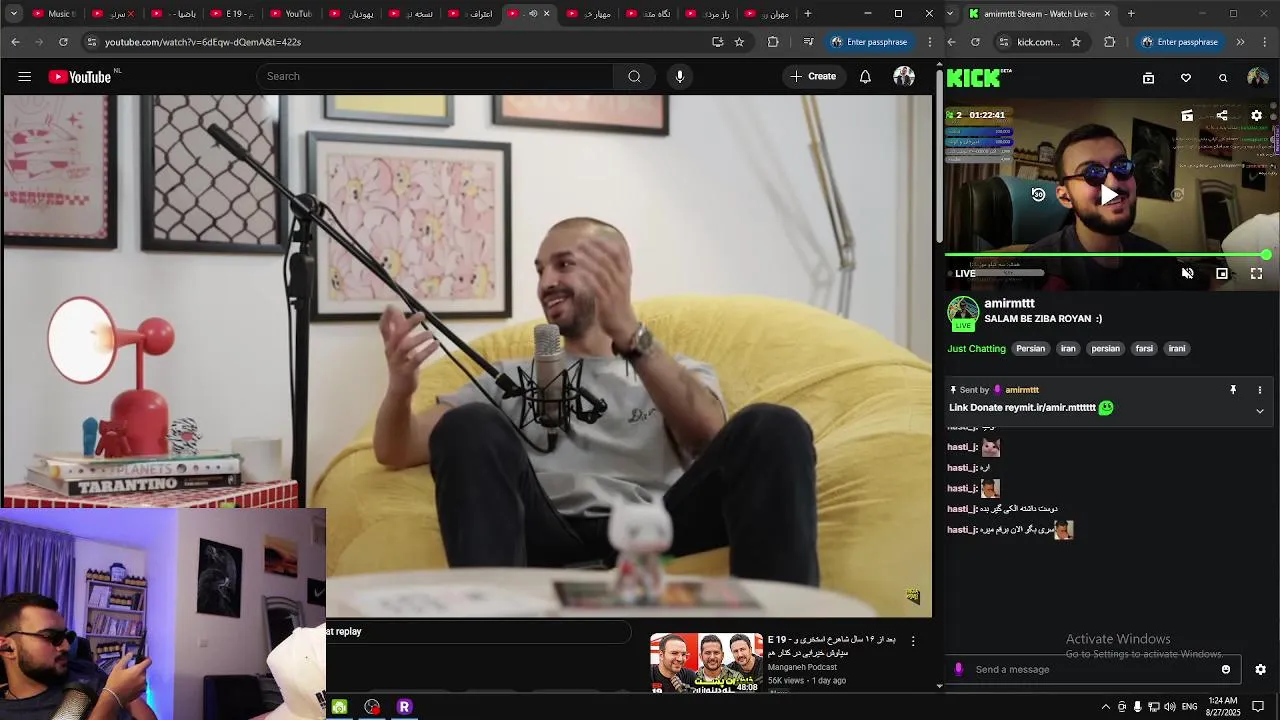Open pinned message three-dot options
The height and width of the screenshot is (720, 1280).
pyautogui.click(x=1259, y=390)
